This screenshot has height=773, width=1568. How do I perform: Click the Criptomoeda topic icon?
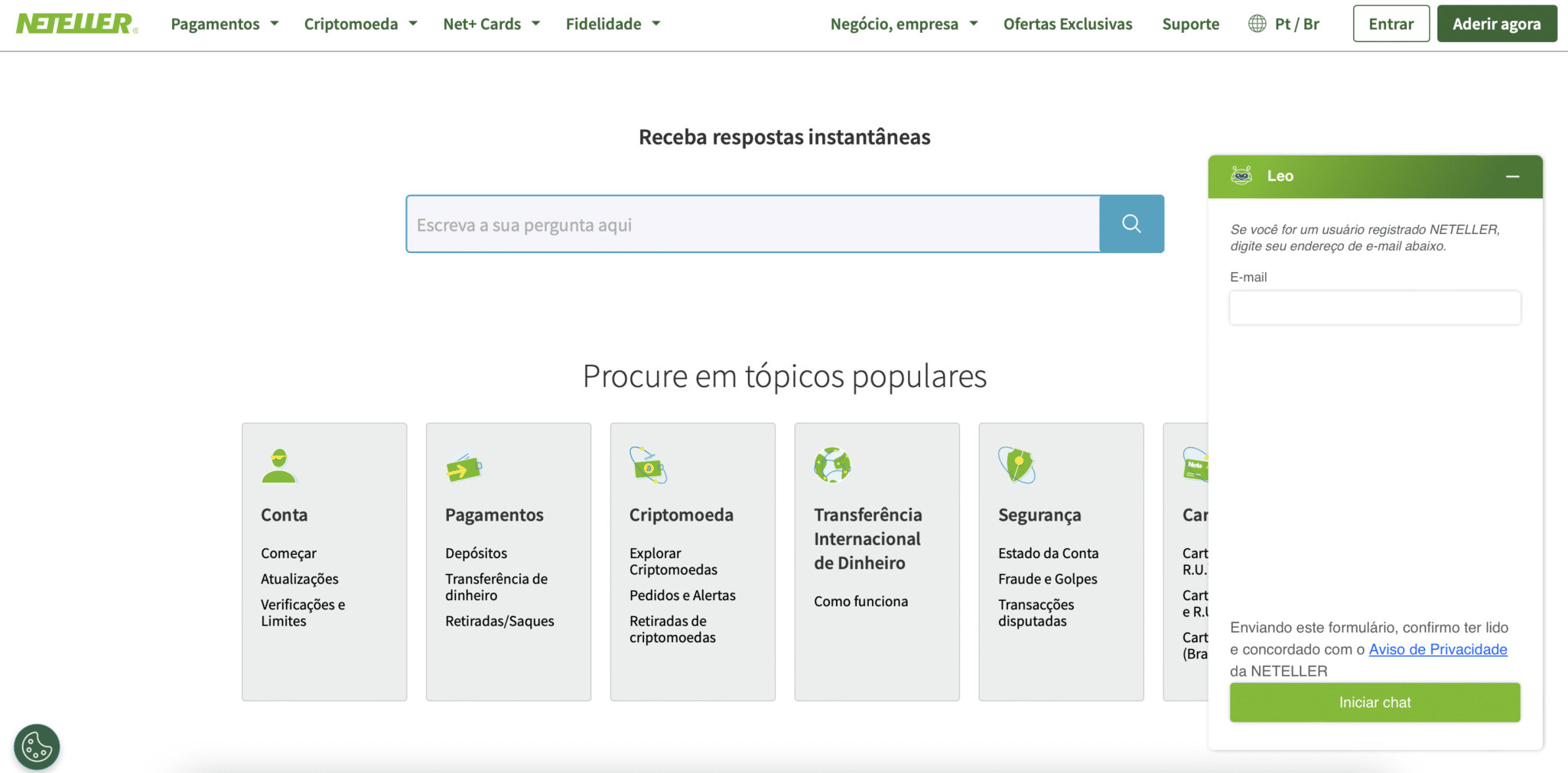[648, 466]
